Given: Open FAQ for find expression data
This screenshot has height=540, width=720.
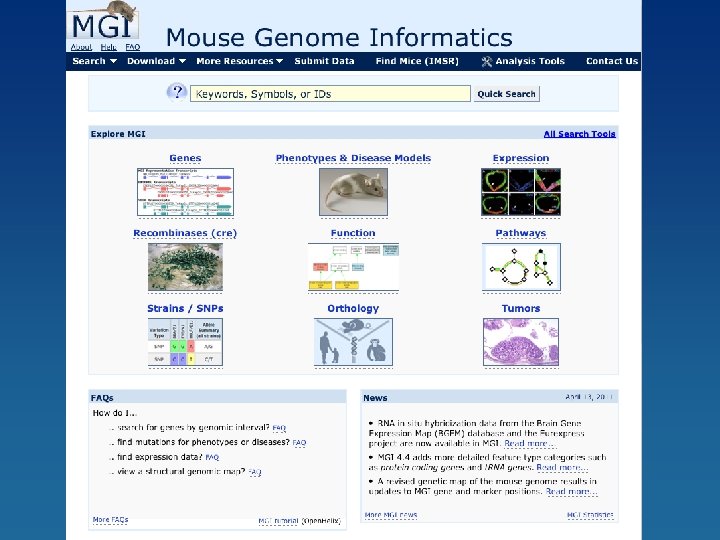Looking at the screenshot, I should tap(212, 457).
